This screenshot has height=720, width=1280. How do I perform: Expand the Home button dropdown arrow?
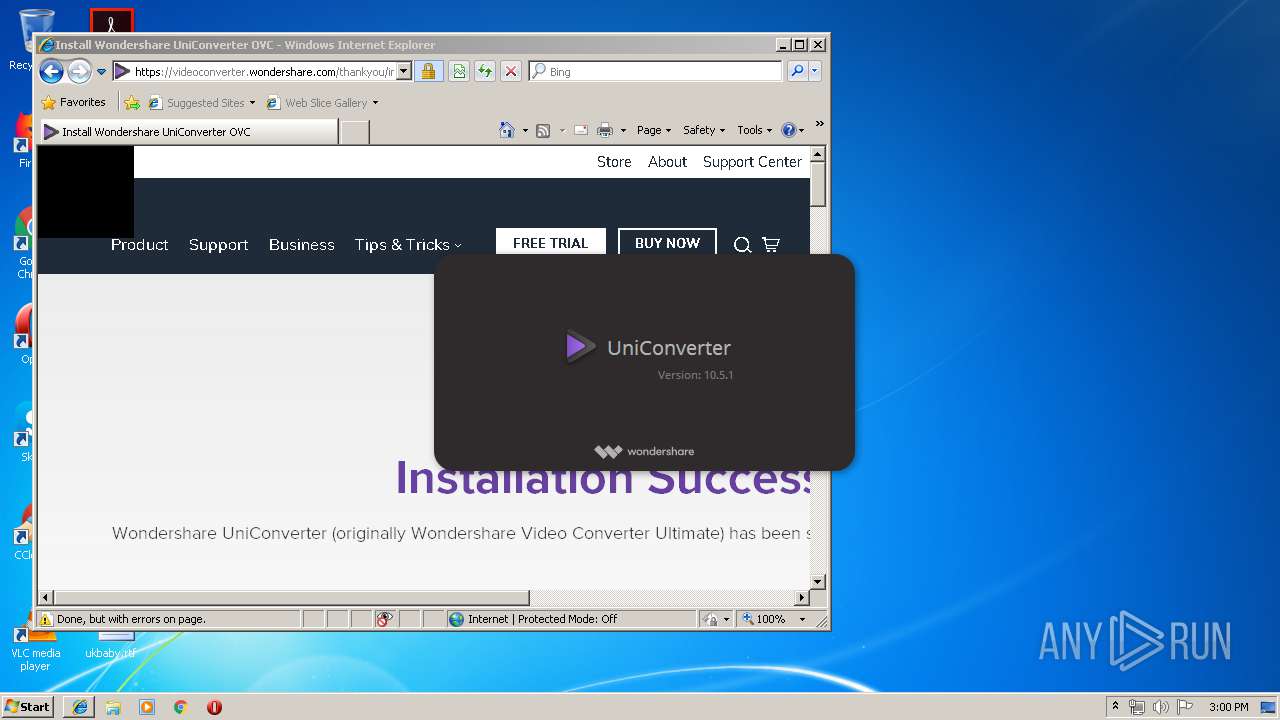click(x=525, y=130)
